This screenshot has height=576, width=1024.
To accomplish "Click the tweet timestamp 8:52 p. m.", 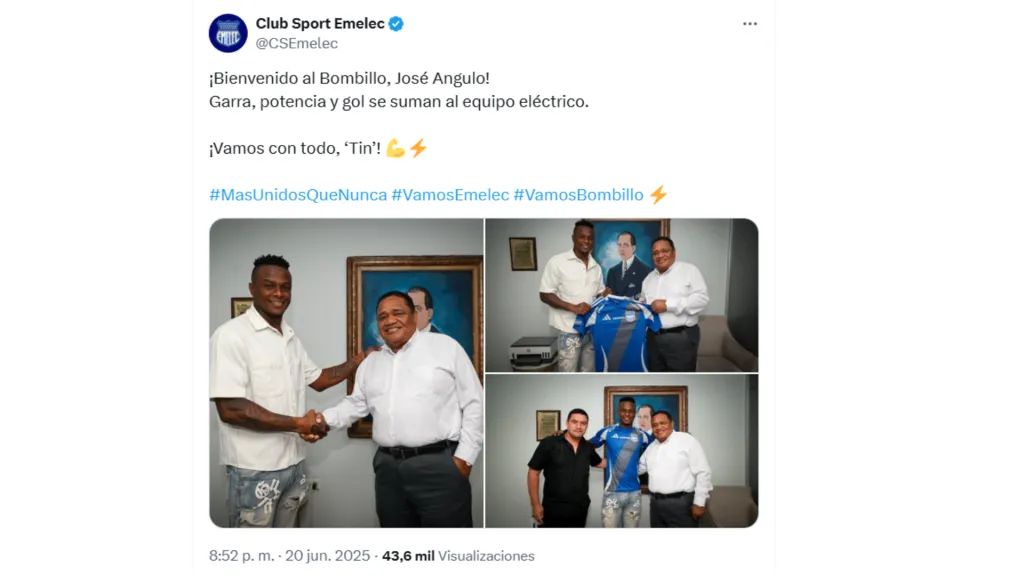I will click(242, 556).
